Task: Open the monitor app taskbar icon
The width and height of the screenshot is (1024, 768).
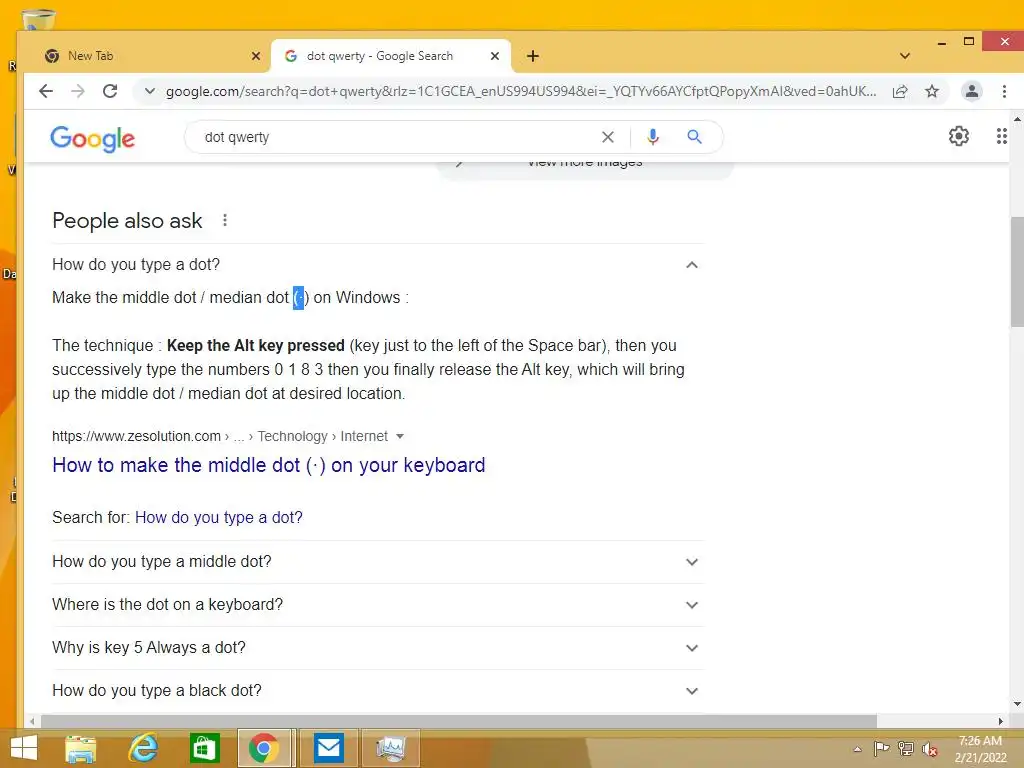Action: 391,748
